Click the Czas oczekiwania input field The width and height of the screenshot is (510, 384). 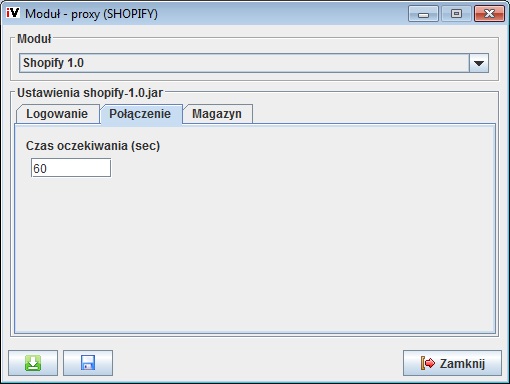pos(71,168)
